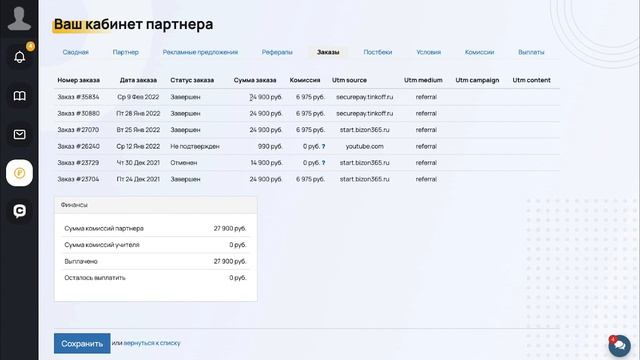Screen dimensions: 640x360
Task: Open the Условия tab
Action: [x=429, y=52]
